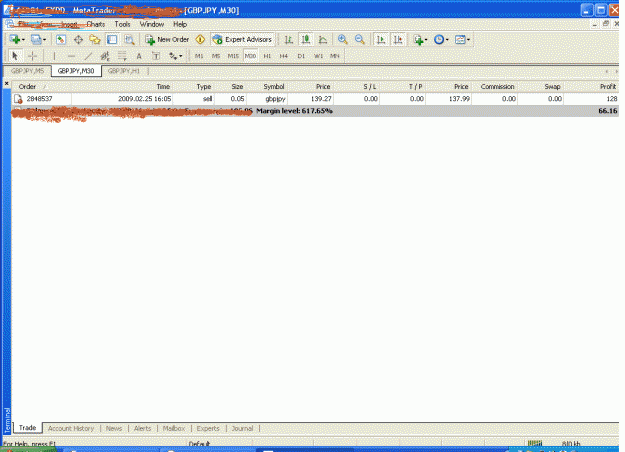Open the Help menu
Viewport: 625px width, 452px height.
(180, 24)
